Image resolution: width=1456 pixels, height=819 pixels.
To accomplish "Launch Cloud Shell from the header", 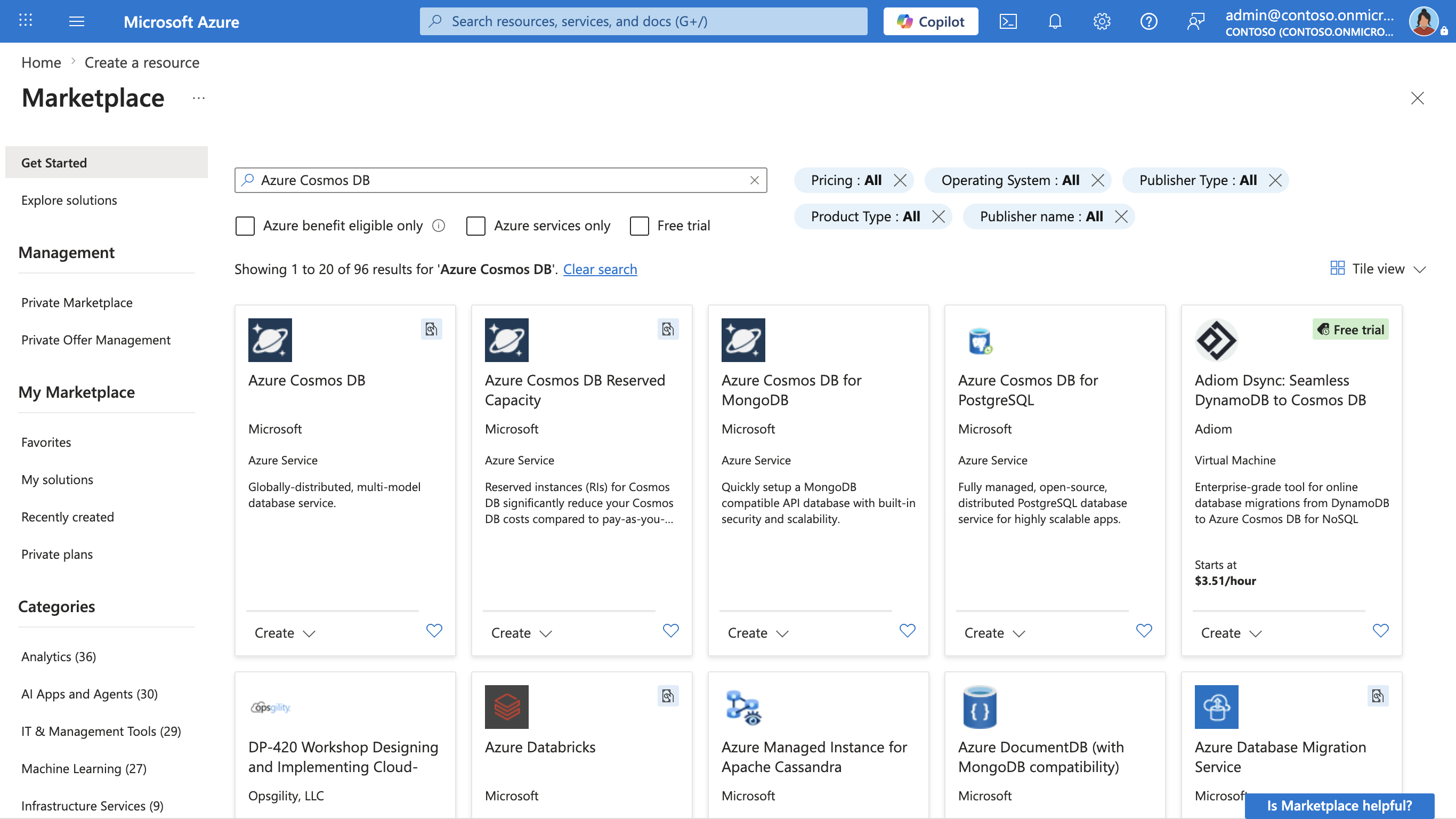I will (x=1008, y=21).
